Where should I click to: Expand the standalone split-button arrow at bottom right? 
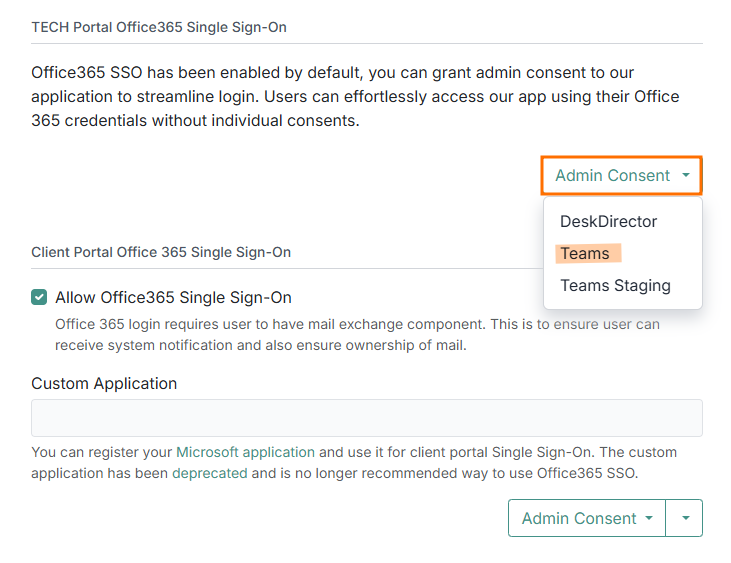coord(685,519)
